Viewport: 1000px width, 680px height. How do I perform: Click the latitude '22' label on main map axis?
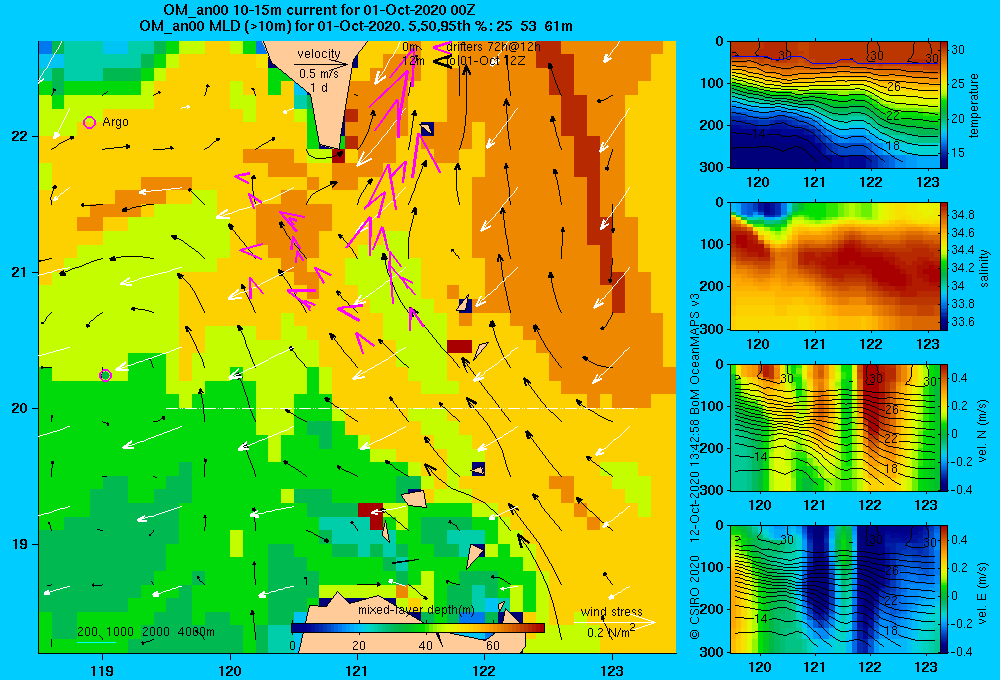pos(20,136)
